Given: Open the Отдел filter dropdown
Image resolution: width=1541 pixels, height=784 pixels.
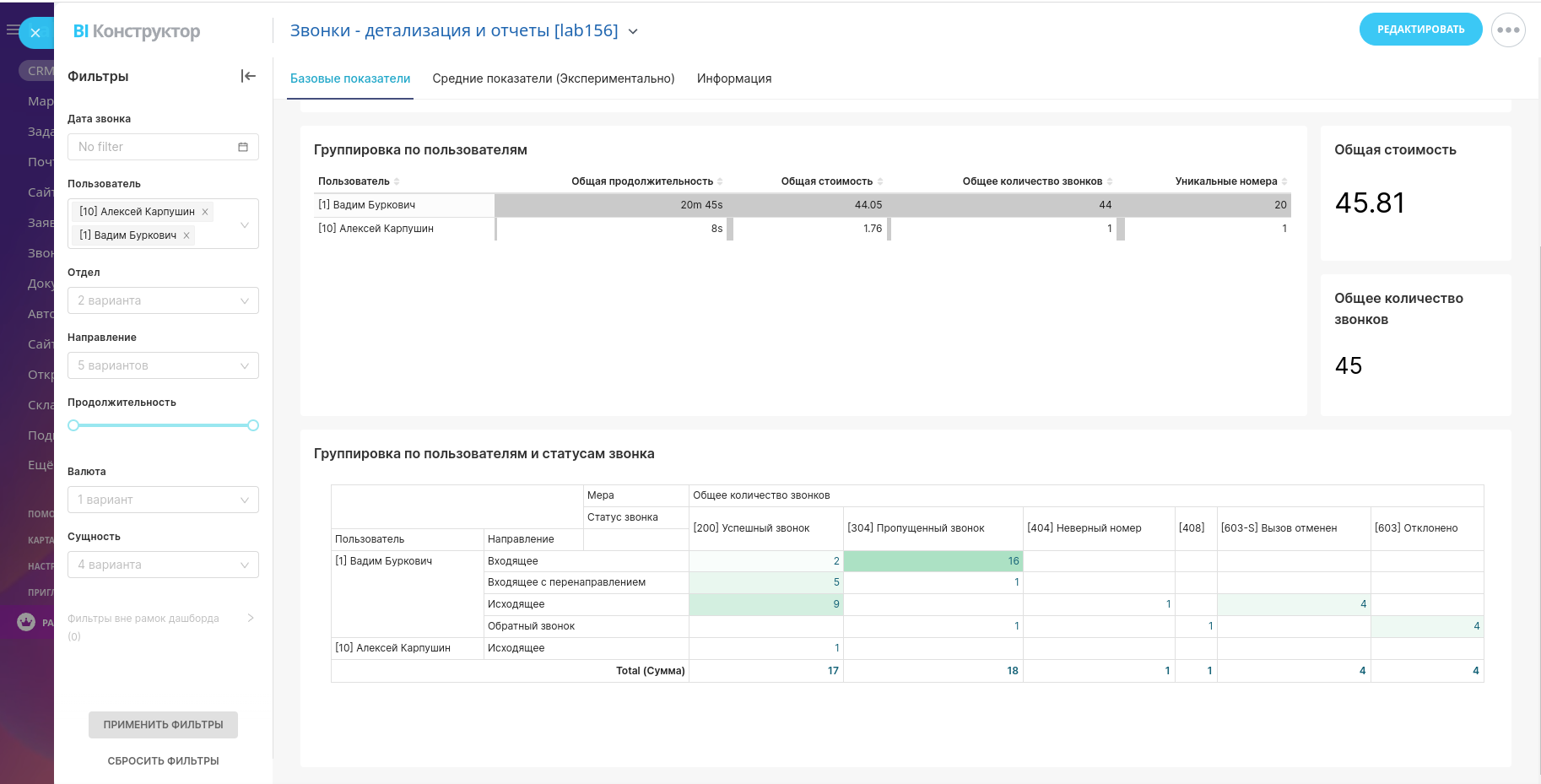Looking at the screenshot, I should tap(163, 300).
